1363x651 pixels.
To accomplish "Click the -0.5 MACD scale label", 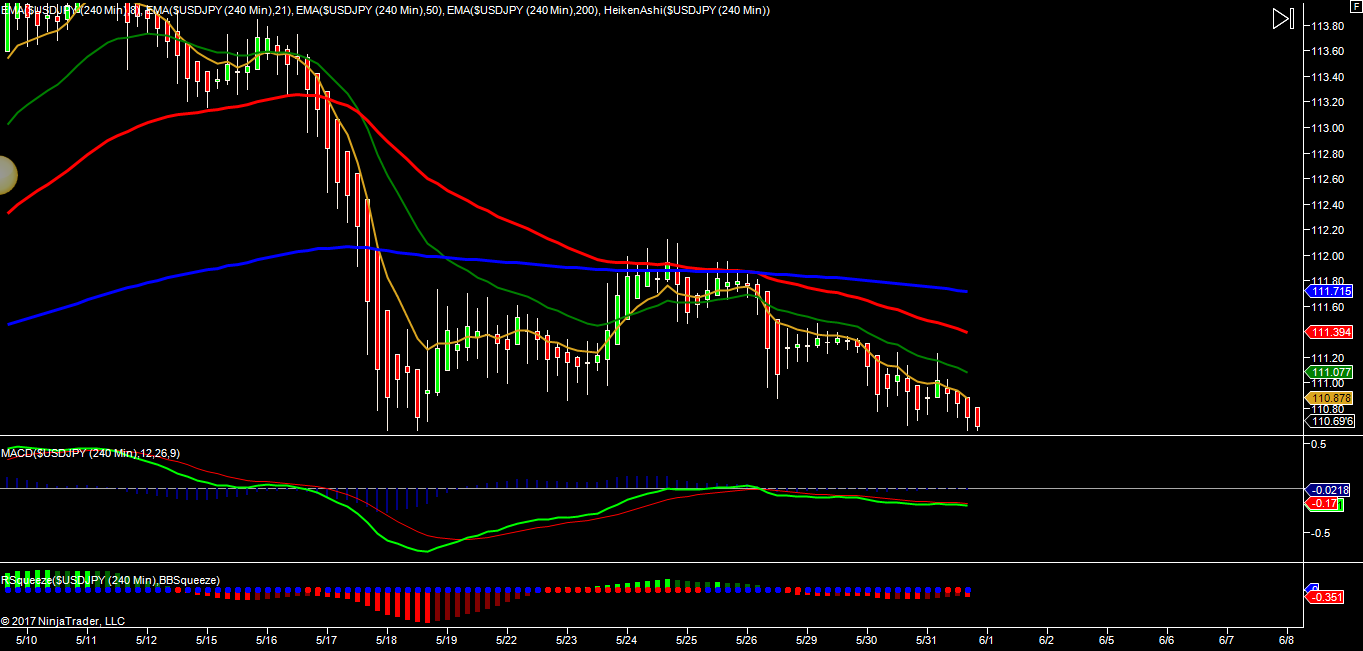I will click(x=1320, y=533).
